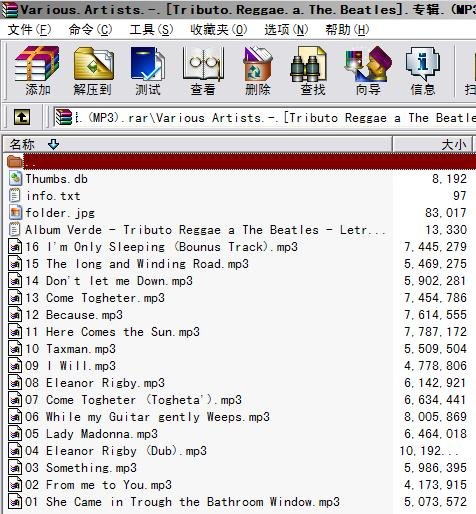Viewport: 476px width, 514px height.
Task: Click icon of Album Verde text file
Action: (14, 230)
